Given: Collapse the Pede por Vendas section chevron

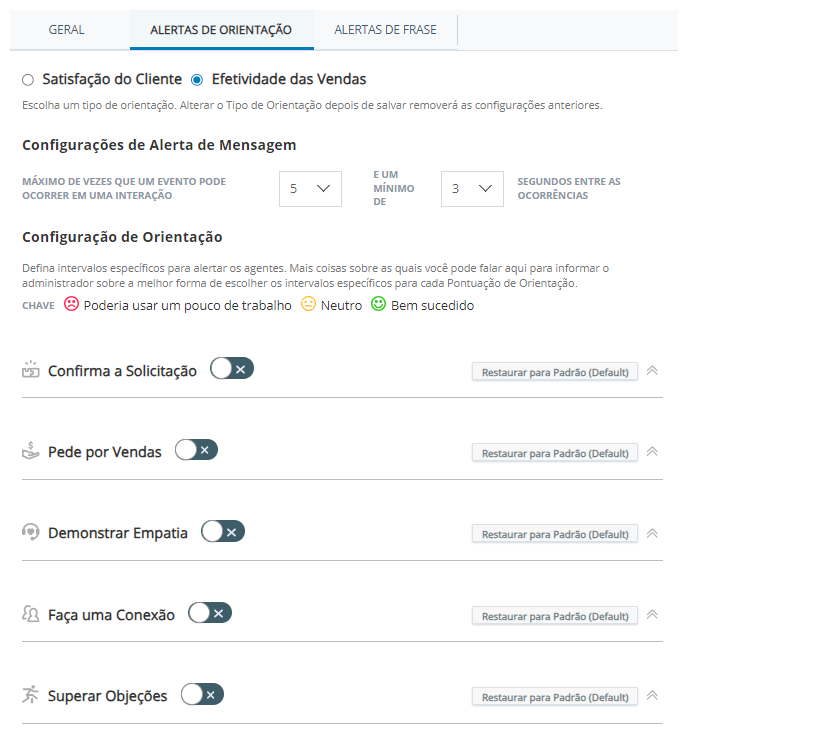Looking at the screenshot, I should pos(652,452).
